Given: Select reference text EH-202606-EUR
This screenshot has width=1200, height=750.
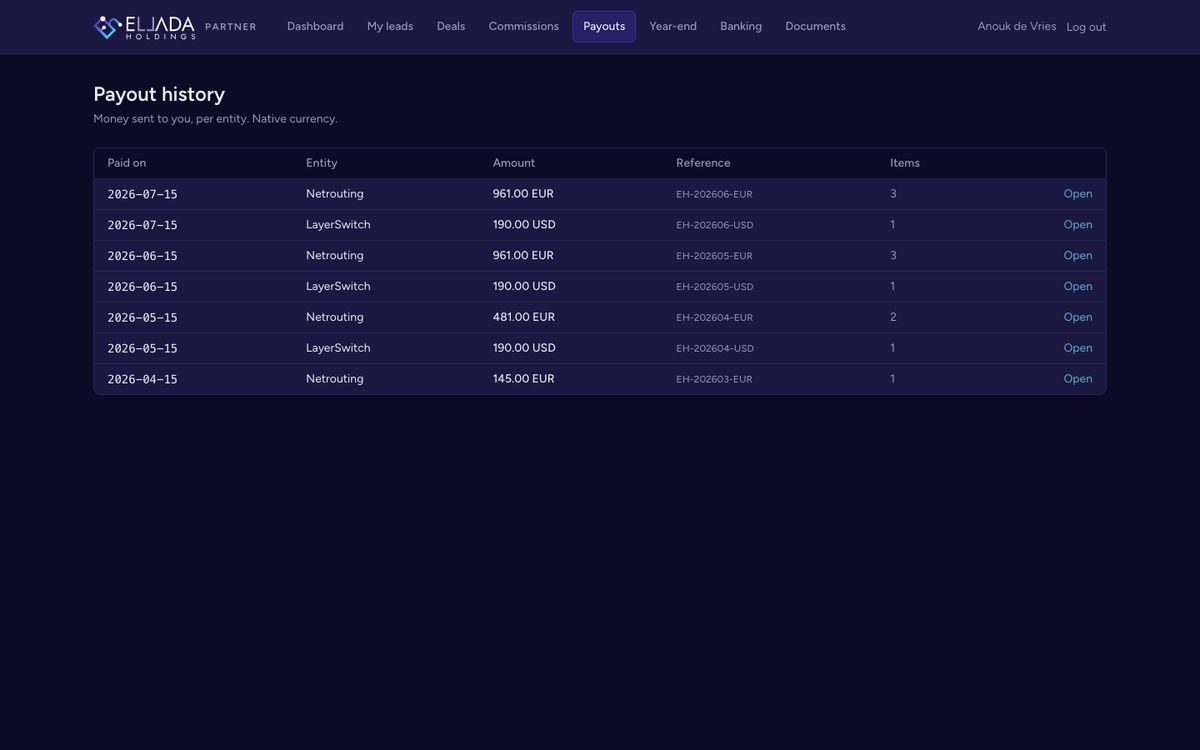Looking at the screenshot, I should [714, 195].
